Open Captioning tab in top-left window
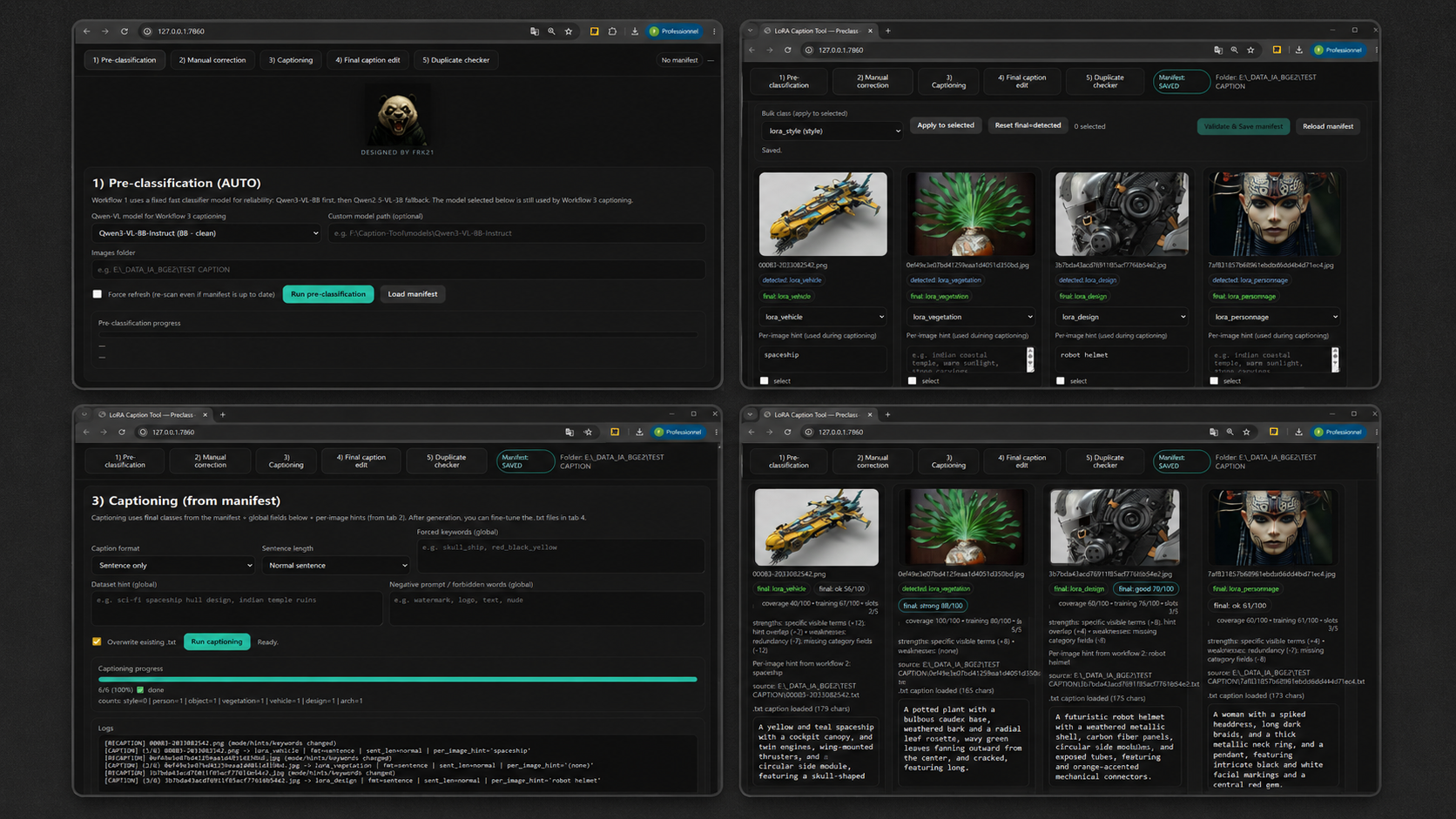Viewport: 1456px width, 819px height. click(x=291, y=60)
